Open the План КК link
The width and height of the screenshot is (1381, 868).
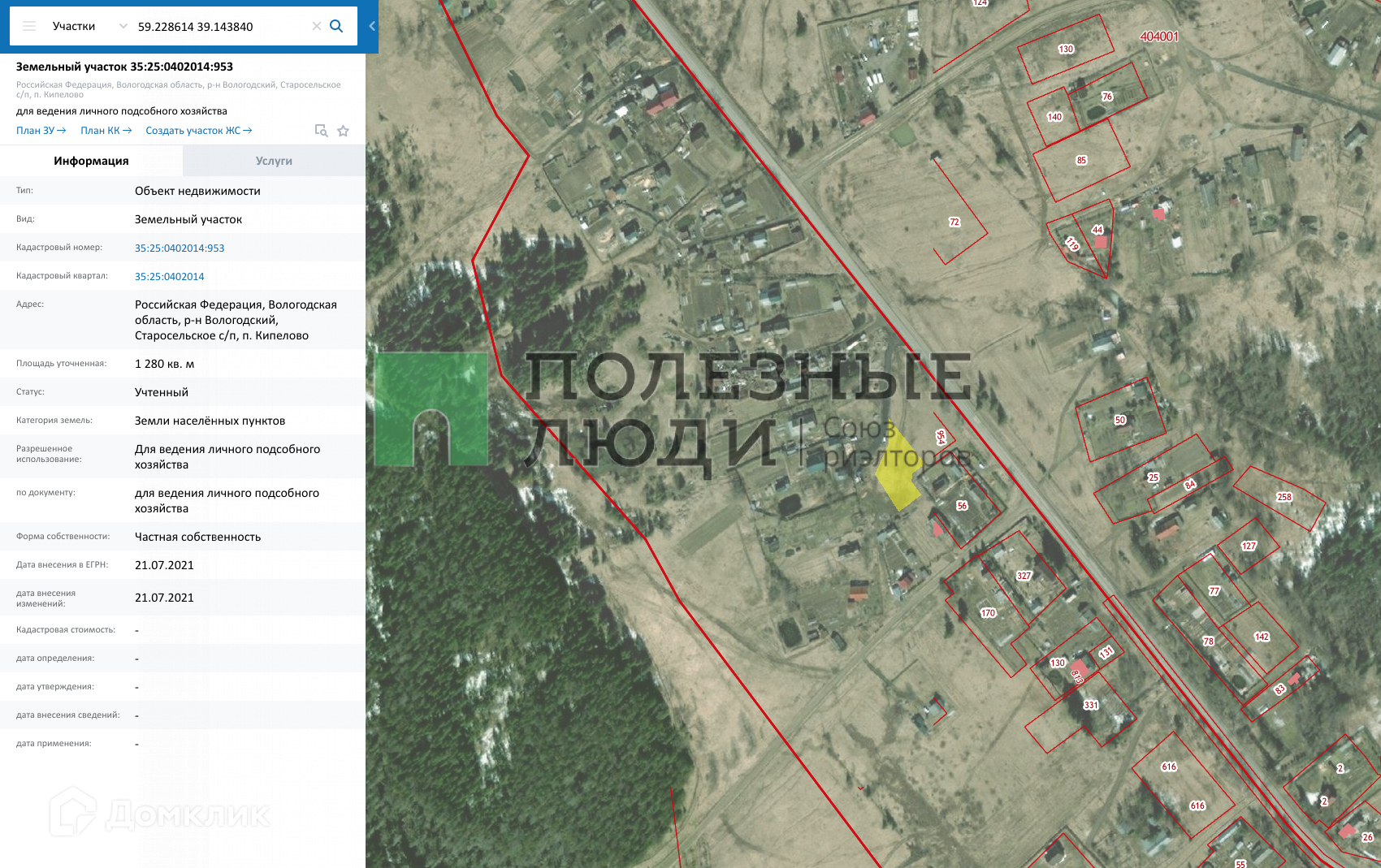(106, 131)
